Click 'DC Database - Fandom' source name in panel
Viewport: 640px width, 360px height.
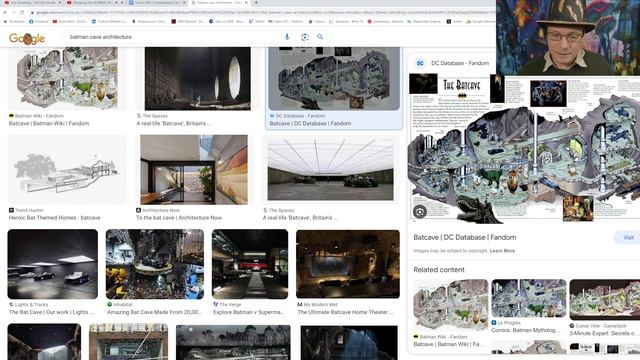(x=460, y=63)
